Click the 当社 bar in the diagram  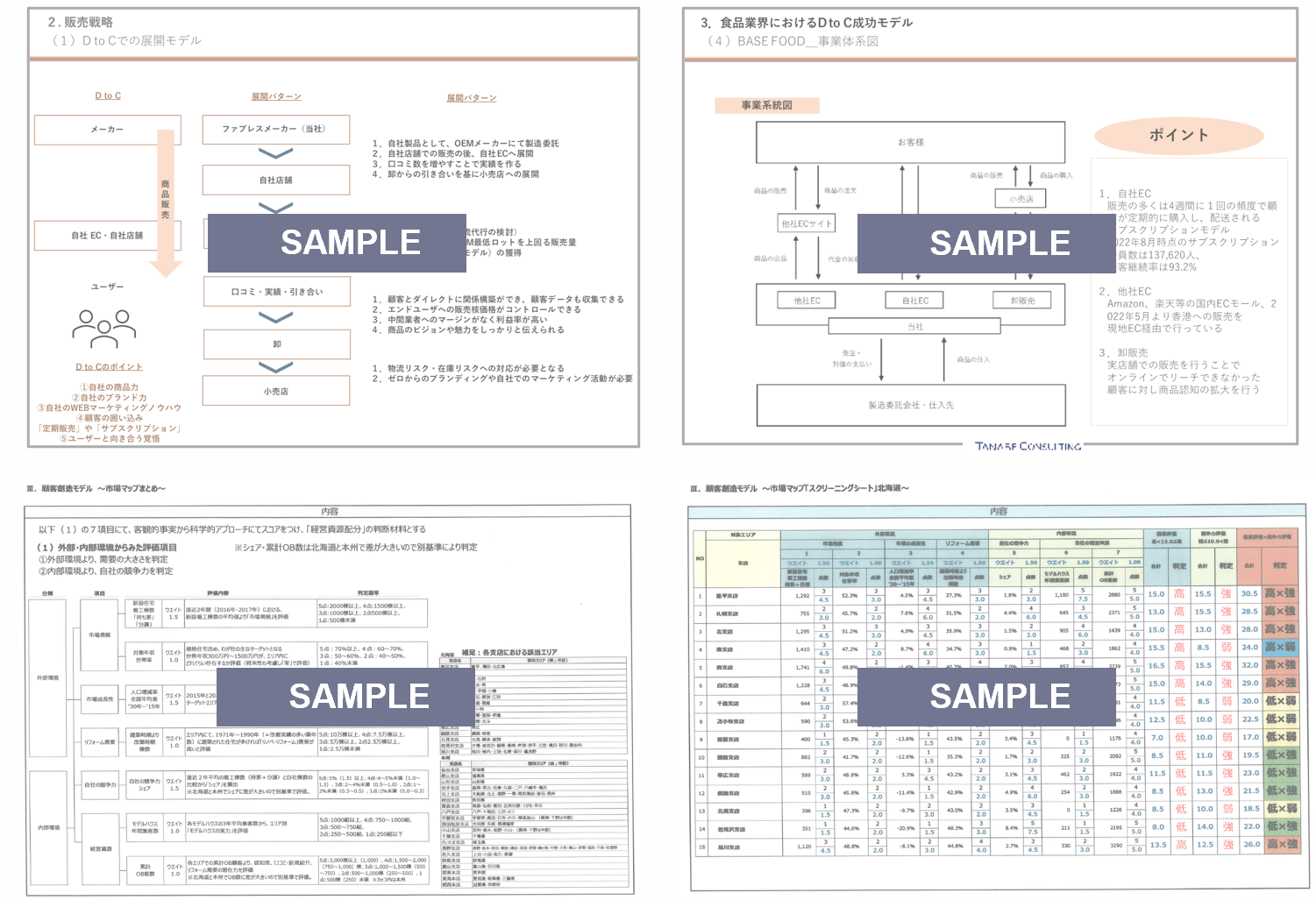coord(915,327)
